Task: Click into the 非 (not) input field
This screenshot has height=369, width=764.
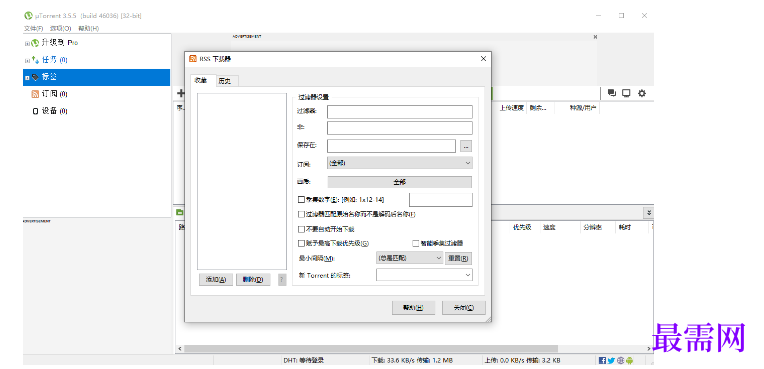Action: [400, 128]
